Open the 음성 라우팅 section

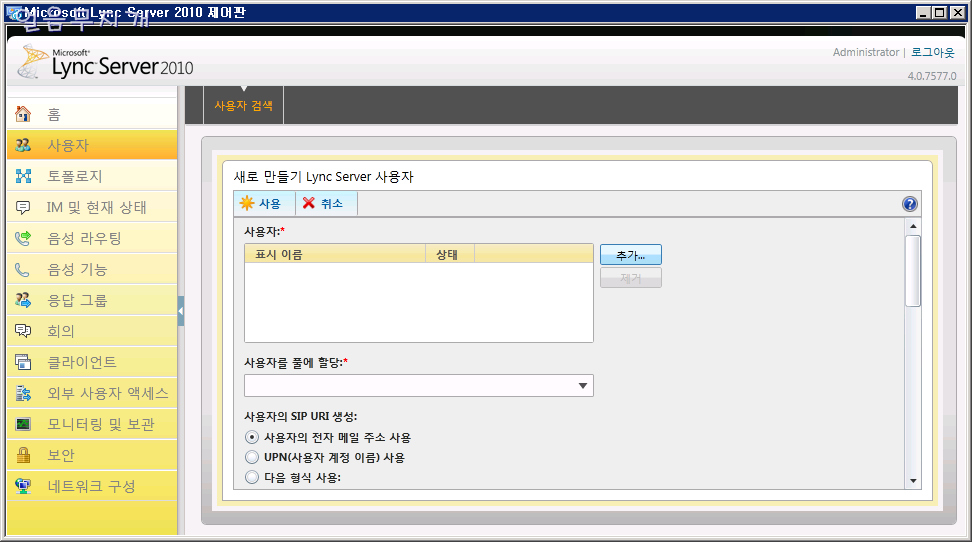click(92, 238)
